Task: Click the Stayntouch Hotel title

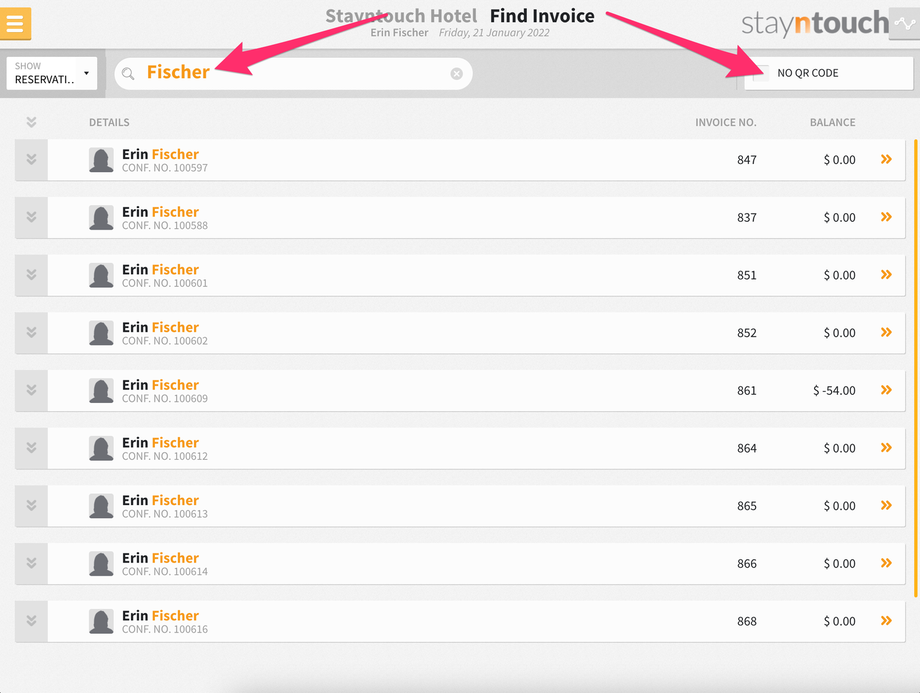Action: [x=401, y=16]
